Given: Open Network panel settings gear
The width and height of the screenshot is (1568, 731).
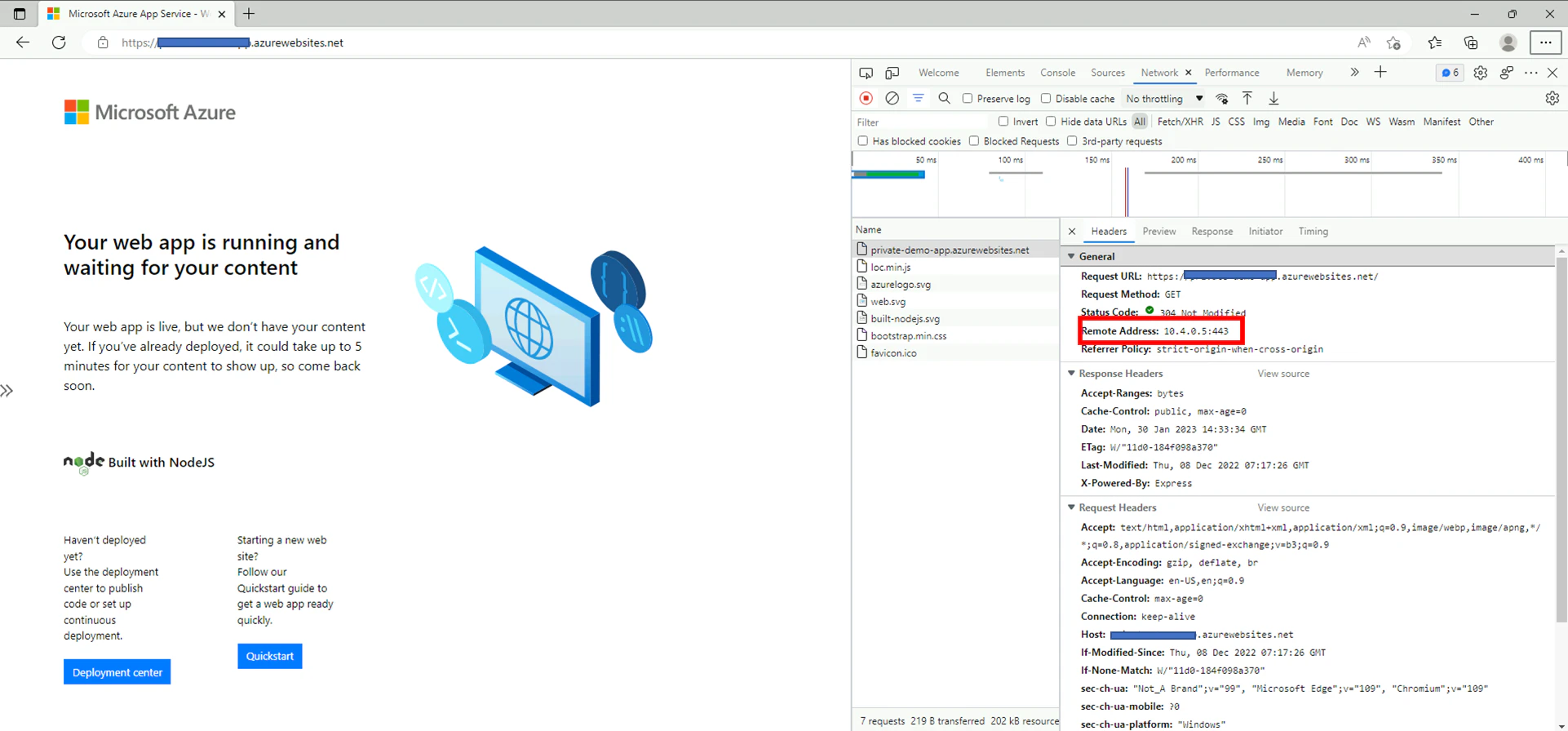Looking at the screenshot, I should (x=1552, y=99).
